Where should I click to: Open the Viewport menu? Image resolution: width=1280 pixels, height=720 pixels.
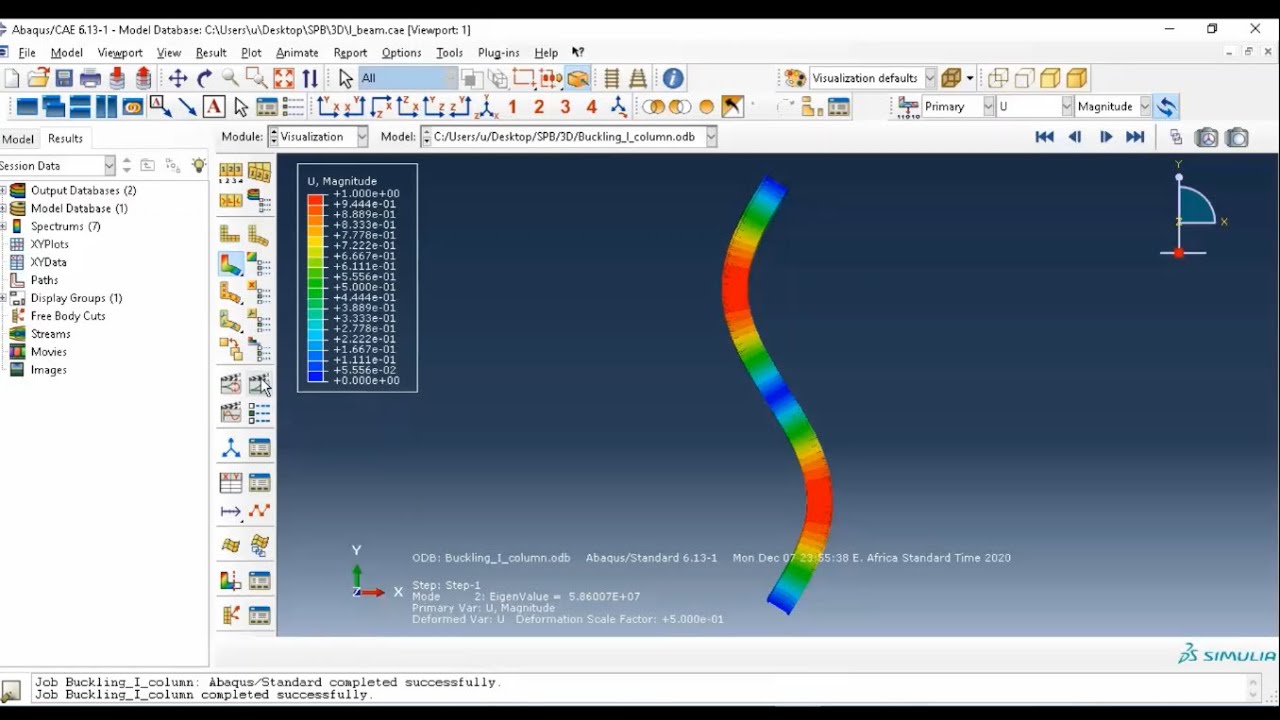120,53
